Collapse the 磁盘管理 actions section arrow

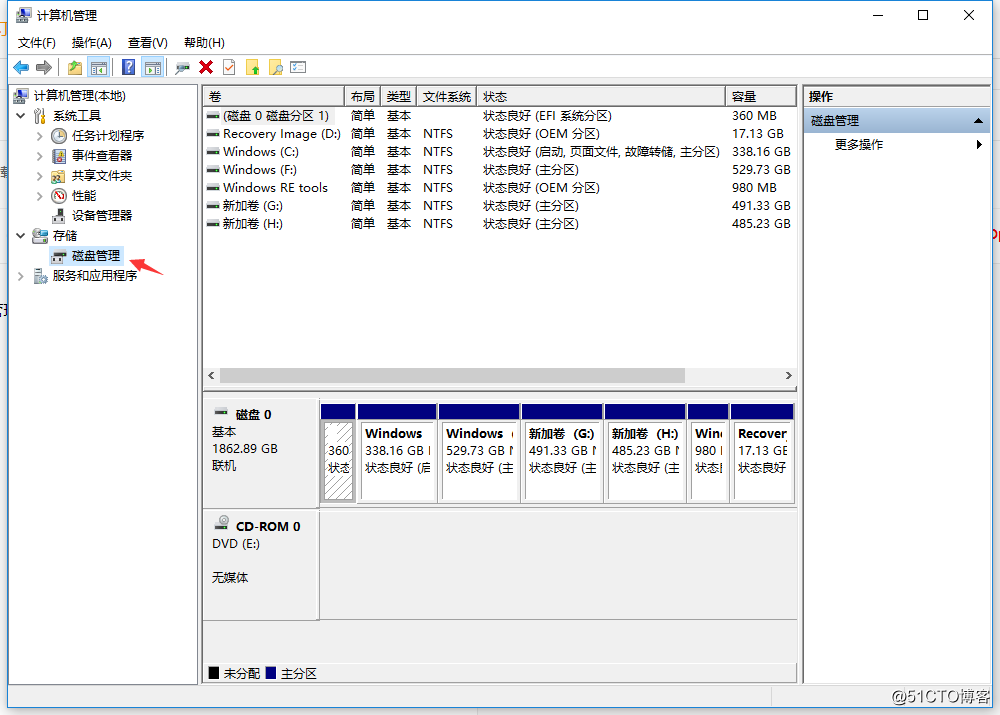click(x=978, y=121)
